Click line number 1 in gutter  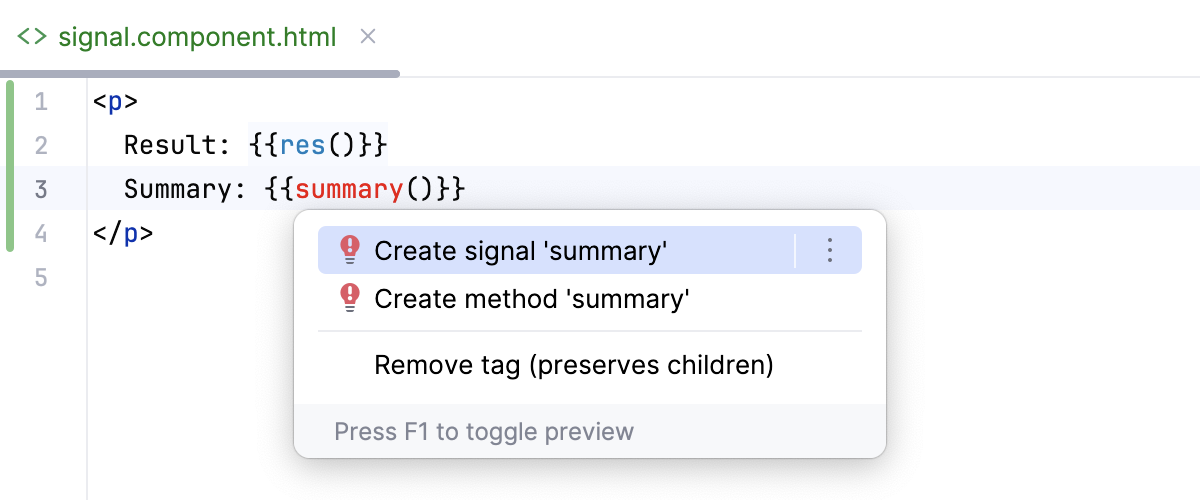pyautogui.click(x=41, y=102)
